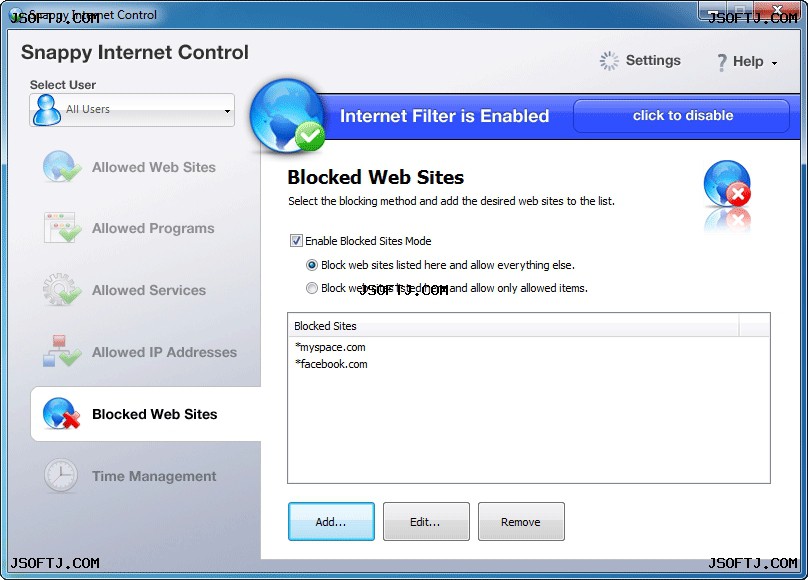The width and height of the screenshot is (808, 580).
Task: Click the Blocked Sites column header
Action: 513,326
